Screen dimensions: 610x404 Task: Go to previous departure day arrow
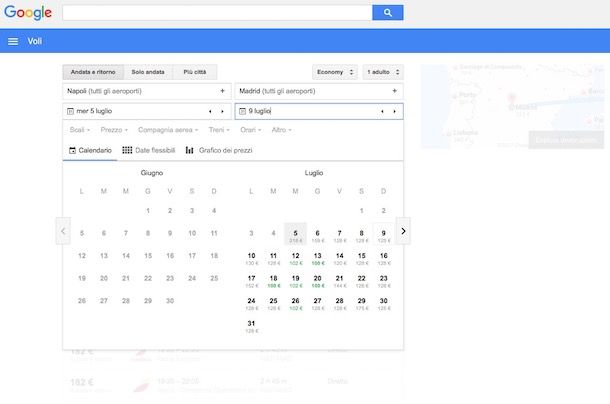[210, 111]
